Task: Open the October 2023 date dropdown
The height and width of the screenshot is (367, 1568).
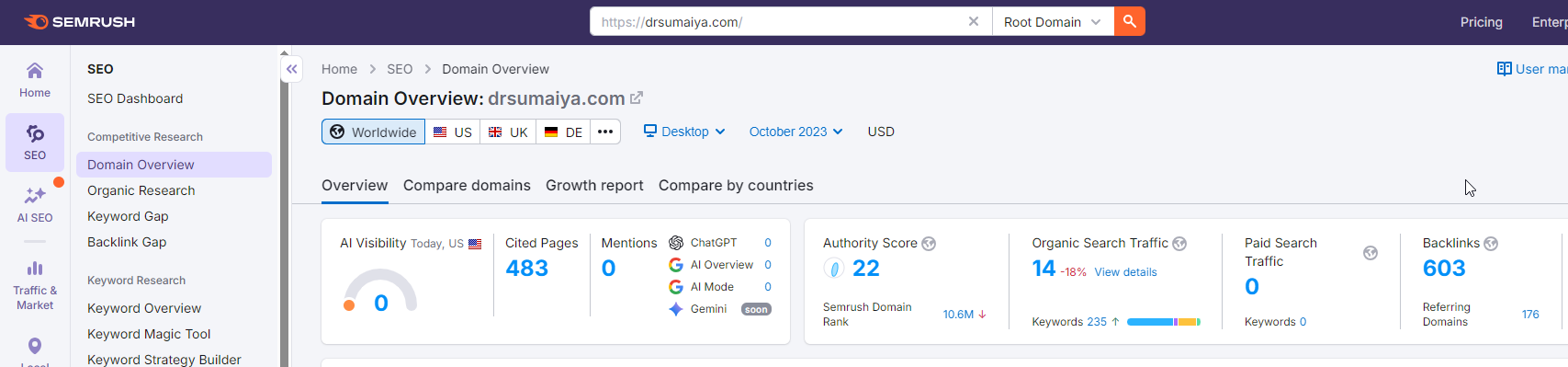Action: click(795, 132)
